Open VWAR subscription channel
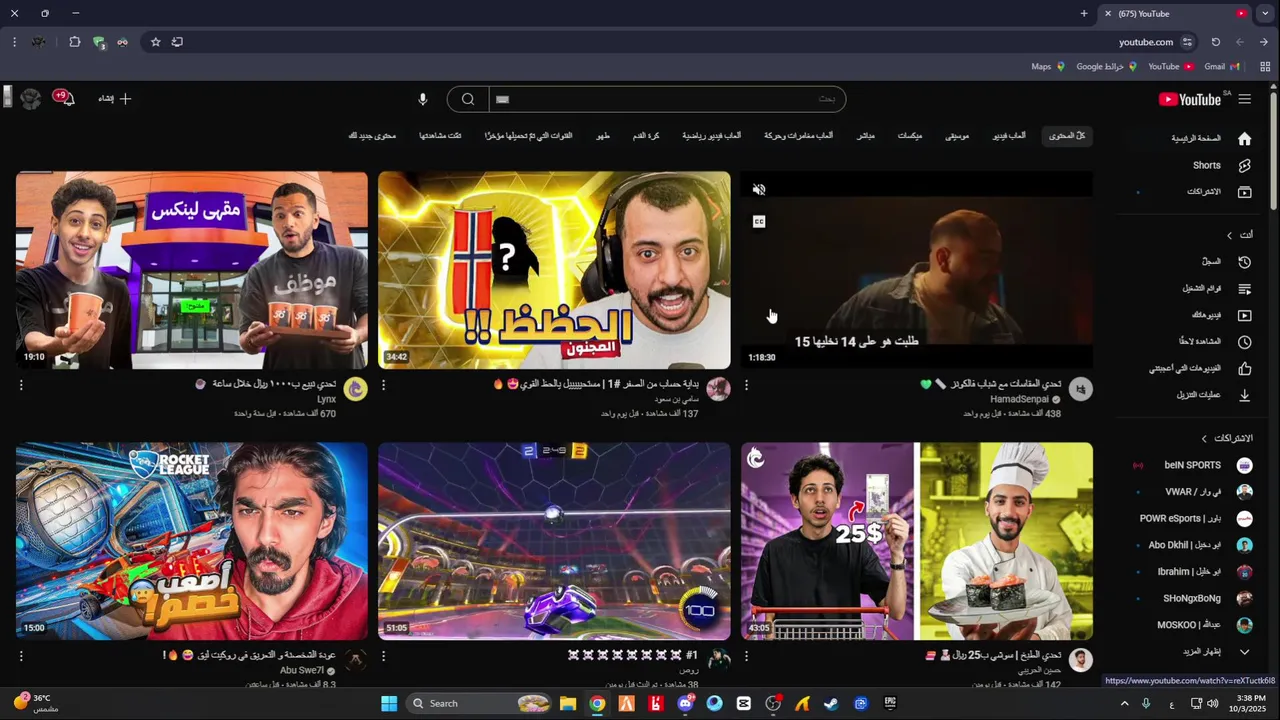 1193,492
